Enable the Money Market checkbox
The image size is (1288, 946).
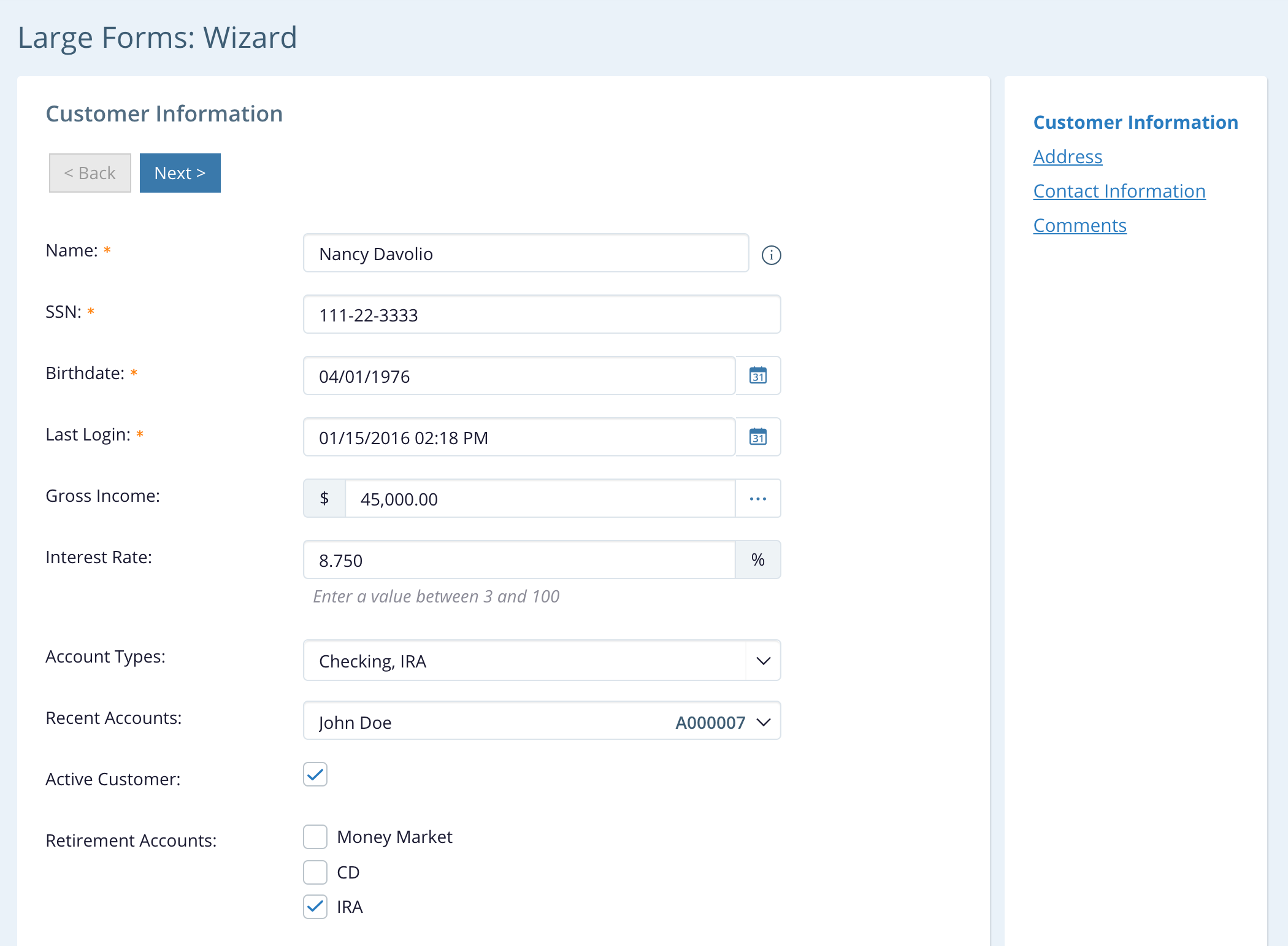point(315,837)
